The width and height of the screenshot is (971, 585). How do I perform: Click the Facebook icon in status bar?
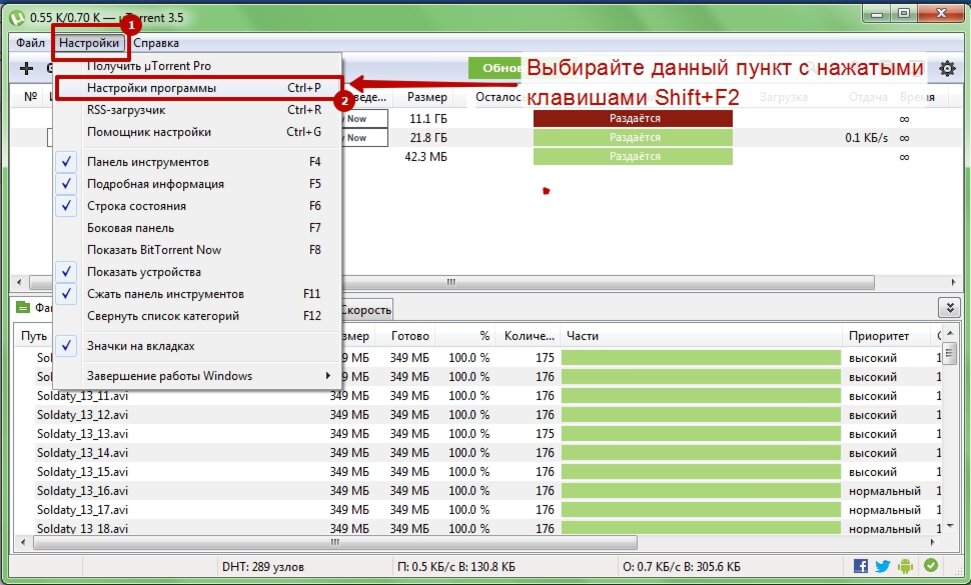tap(860, 565)
